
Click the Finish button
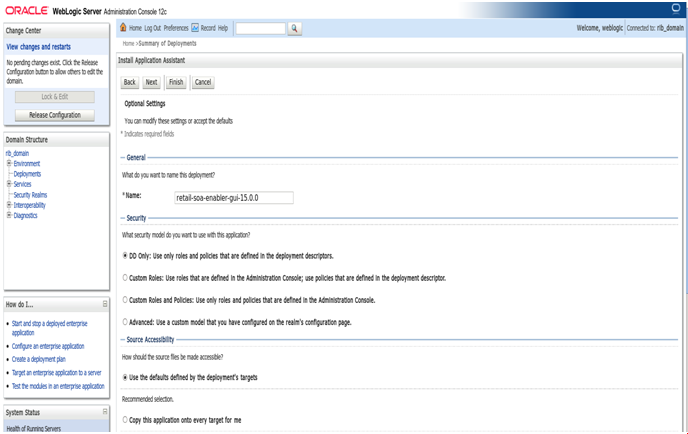[176, 82]
